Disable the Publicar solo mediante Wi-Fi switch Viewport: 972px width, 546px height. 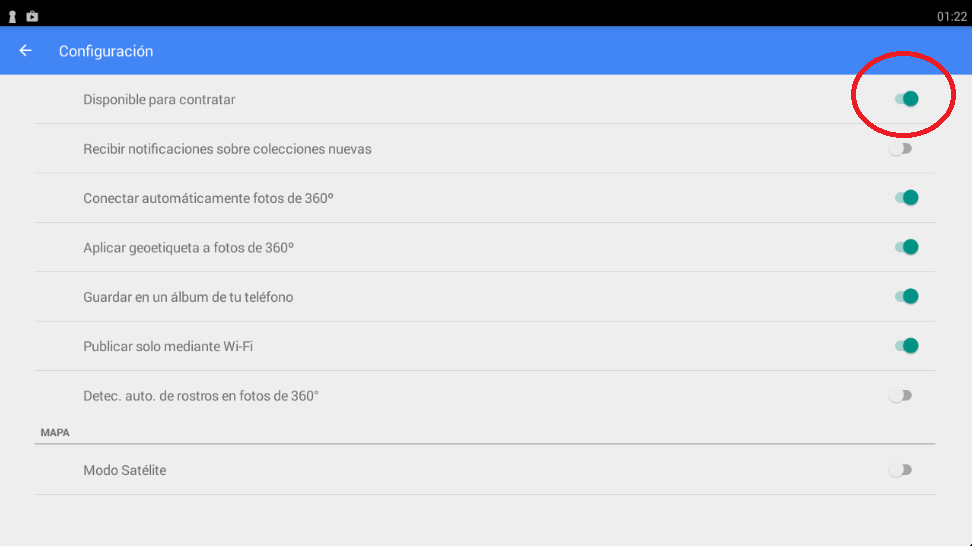[906, 346]
